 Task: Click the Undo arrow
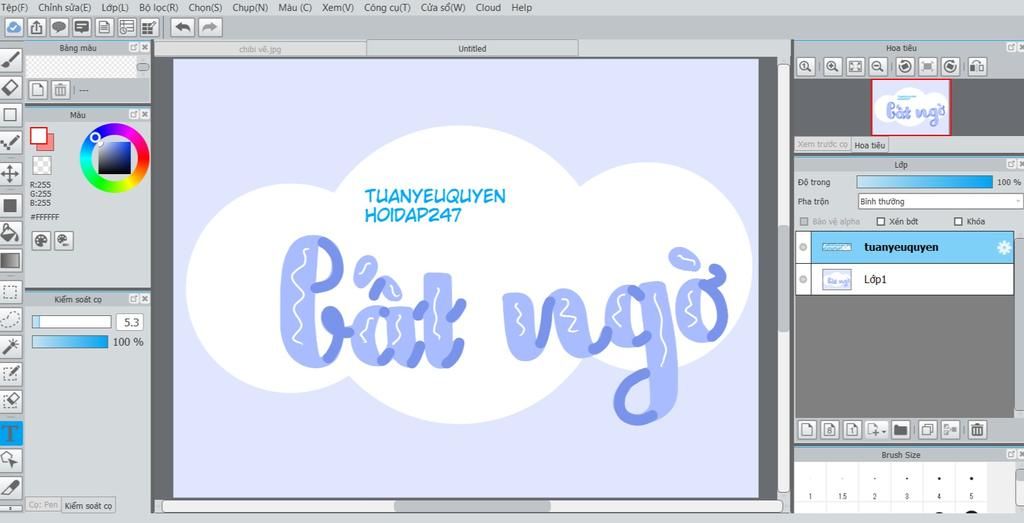[x=183, y=27]
